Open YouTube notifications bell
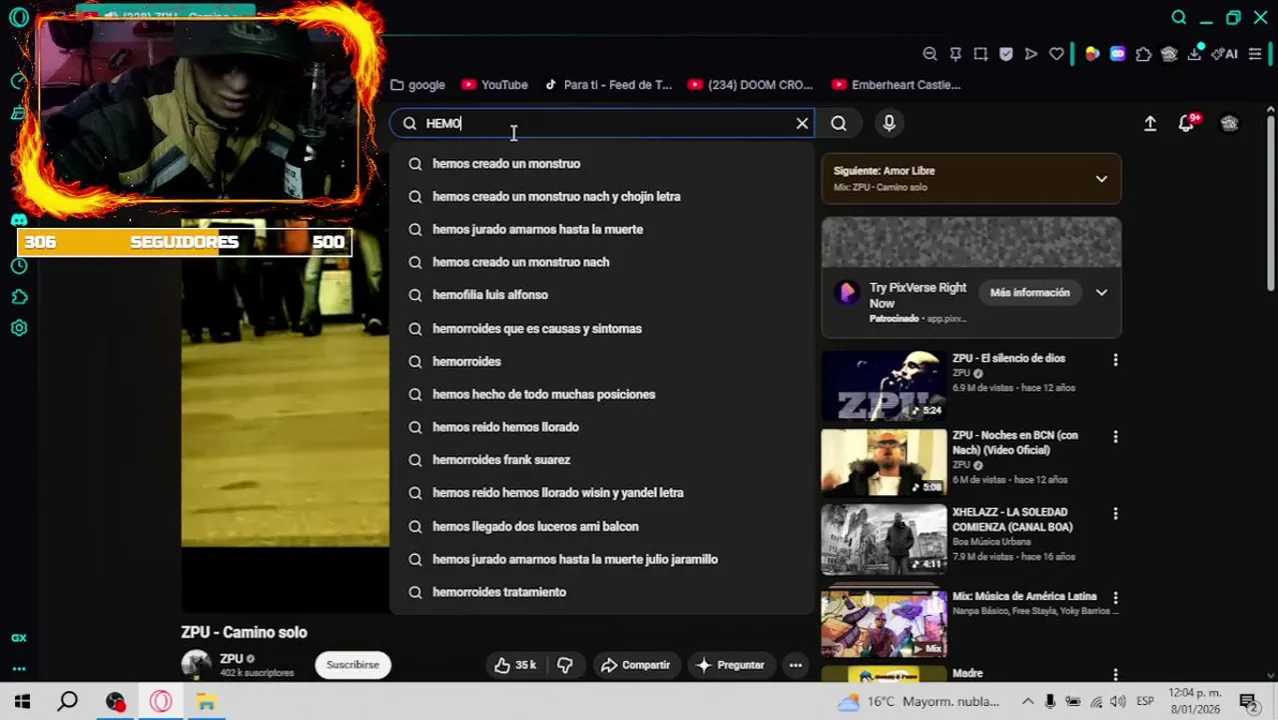Image resolution: width=1278 pixels, height=720 pixels. coord(1187,123)
